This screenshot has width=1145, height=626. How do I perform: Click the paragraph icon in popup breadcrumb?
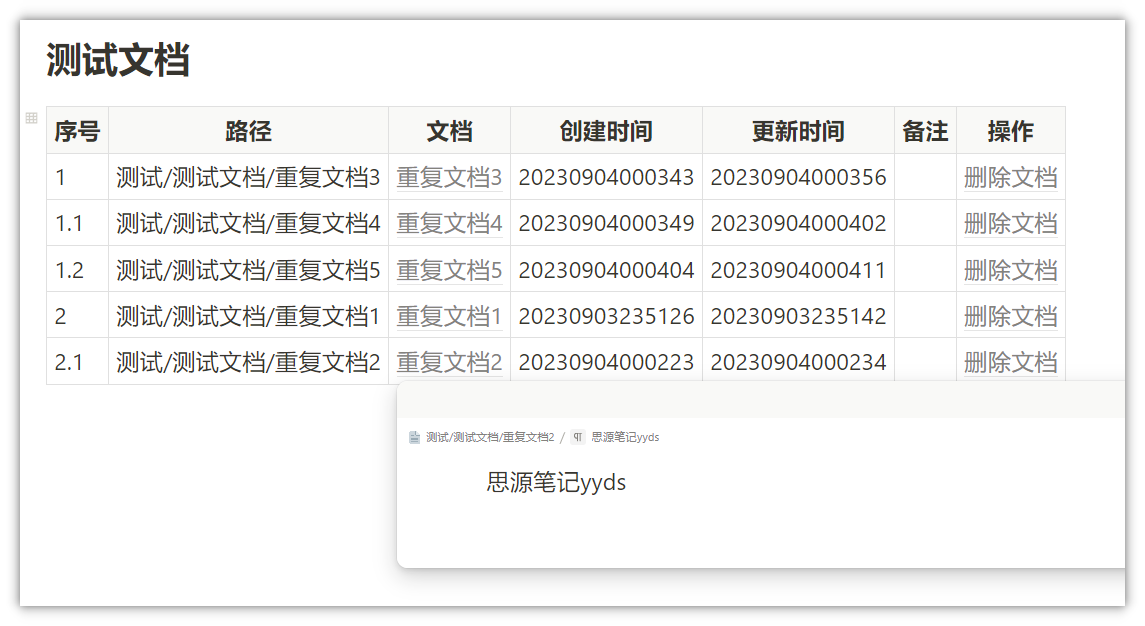[x=578, y=438]
